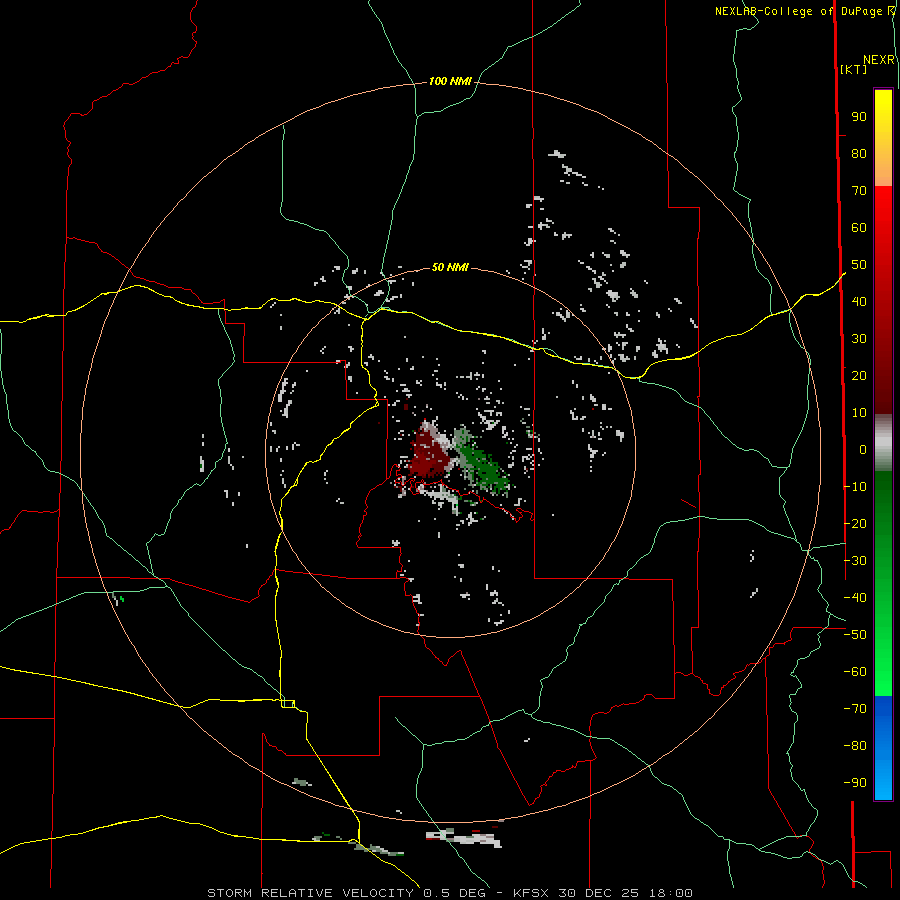Click the 90 value on velocity scale
This screenshot has height=900, width=900.
(x=859, y=117)
